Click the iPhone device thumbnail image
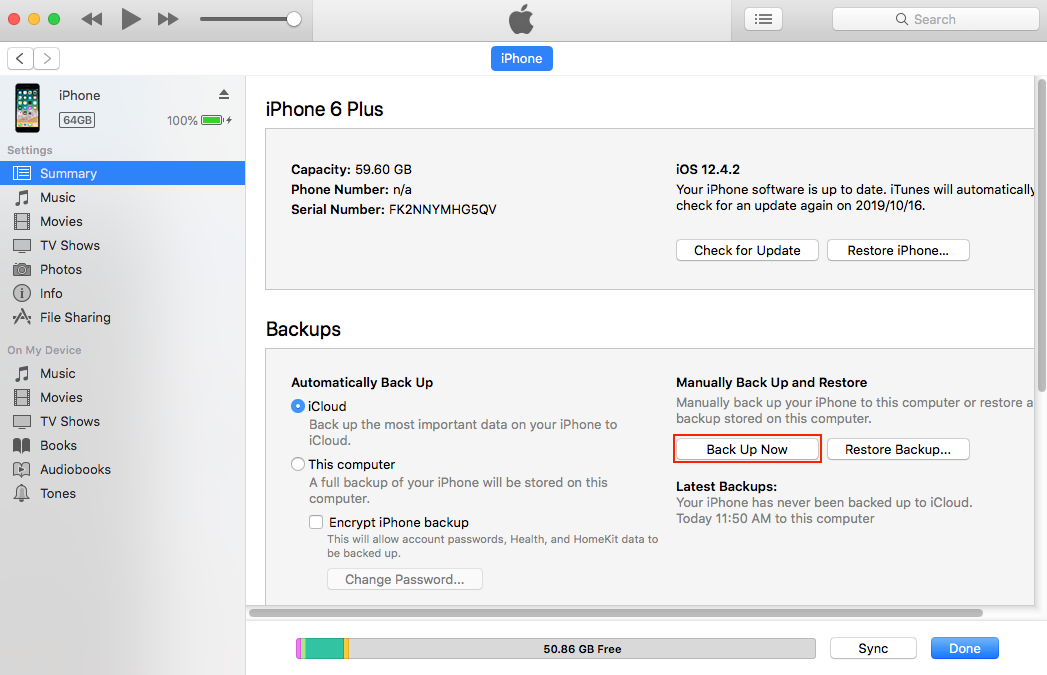Viewport: 1047px width, 675px height. tap(27, 107)
